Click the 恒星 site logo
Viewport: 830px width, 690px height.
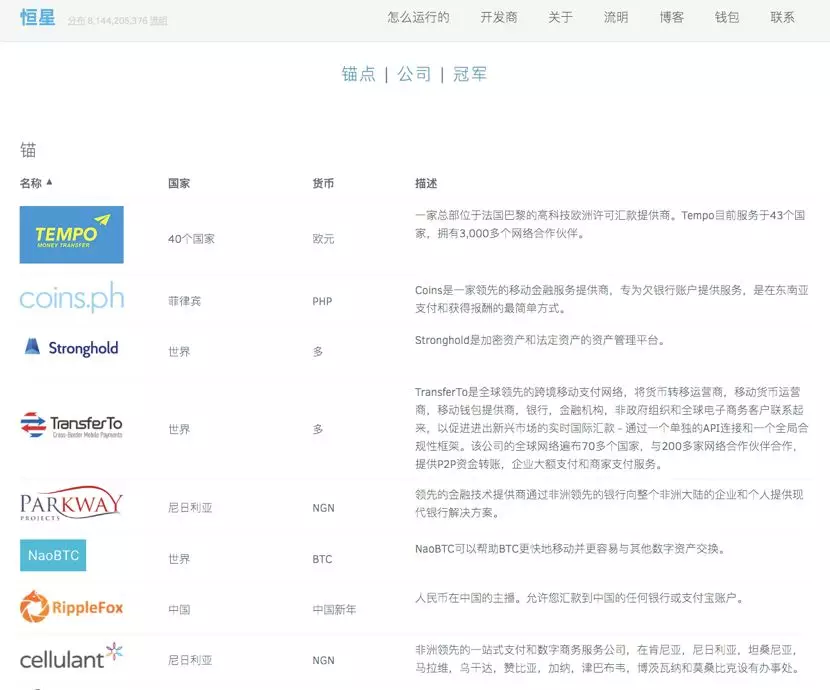[x=38, y=17]
